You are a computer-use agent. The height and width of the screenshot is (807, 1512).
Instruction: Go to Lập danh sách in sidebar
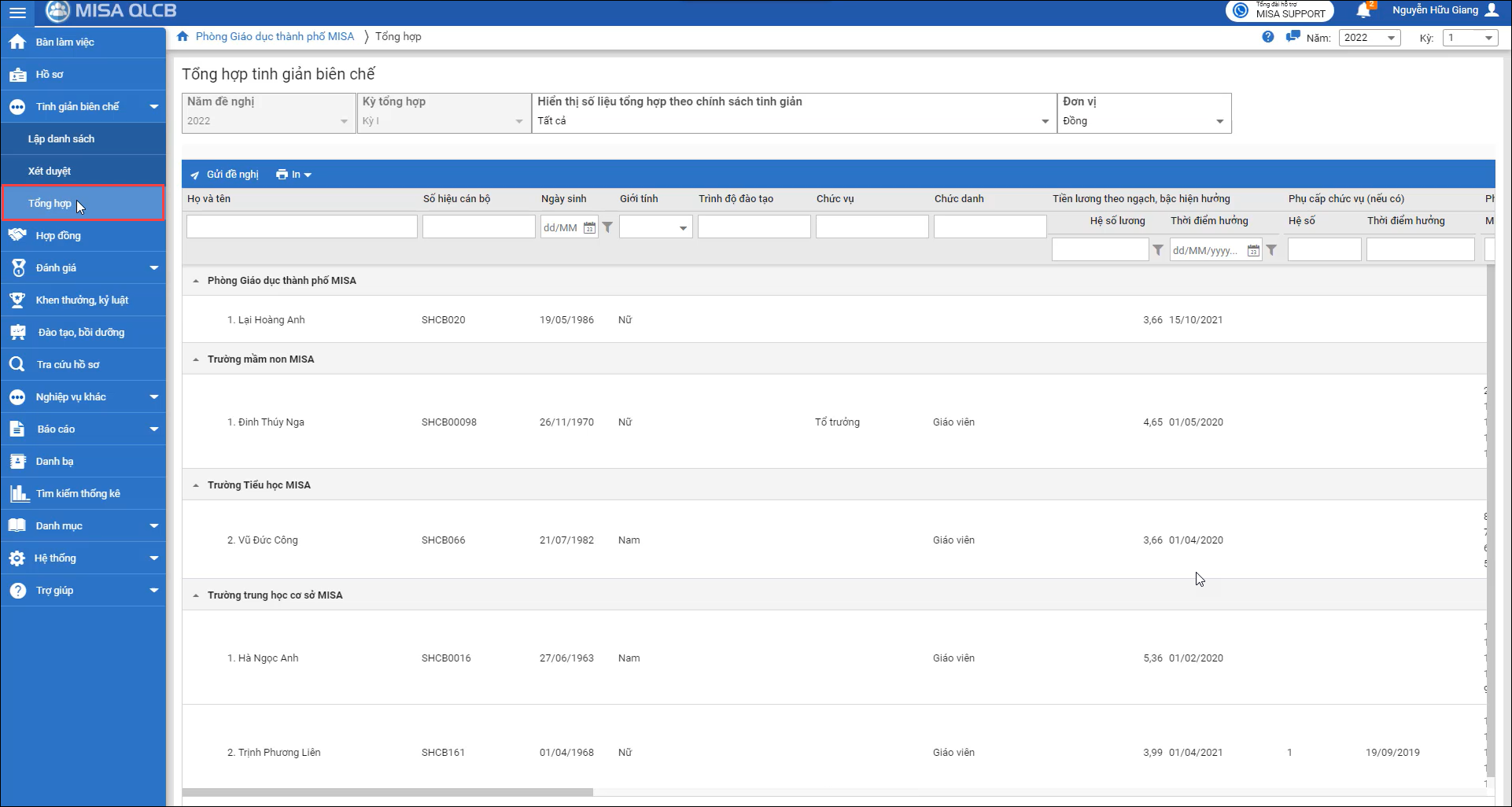click(x=61, y=138)
